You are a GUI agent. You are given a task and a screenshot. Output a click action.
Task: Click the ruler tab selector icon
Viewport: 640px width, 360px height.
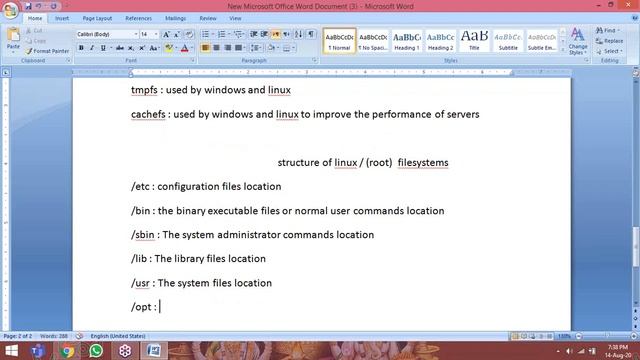[x=6, y=73]
